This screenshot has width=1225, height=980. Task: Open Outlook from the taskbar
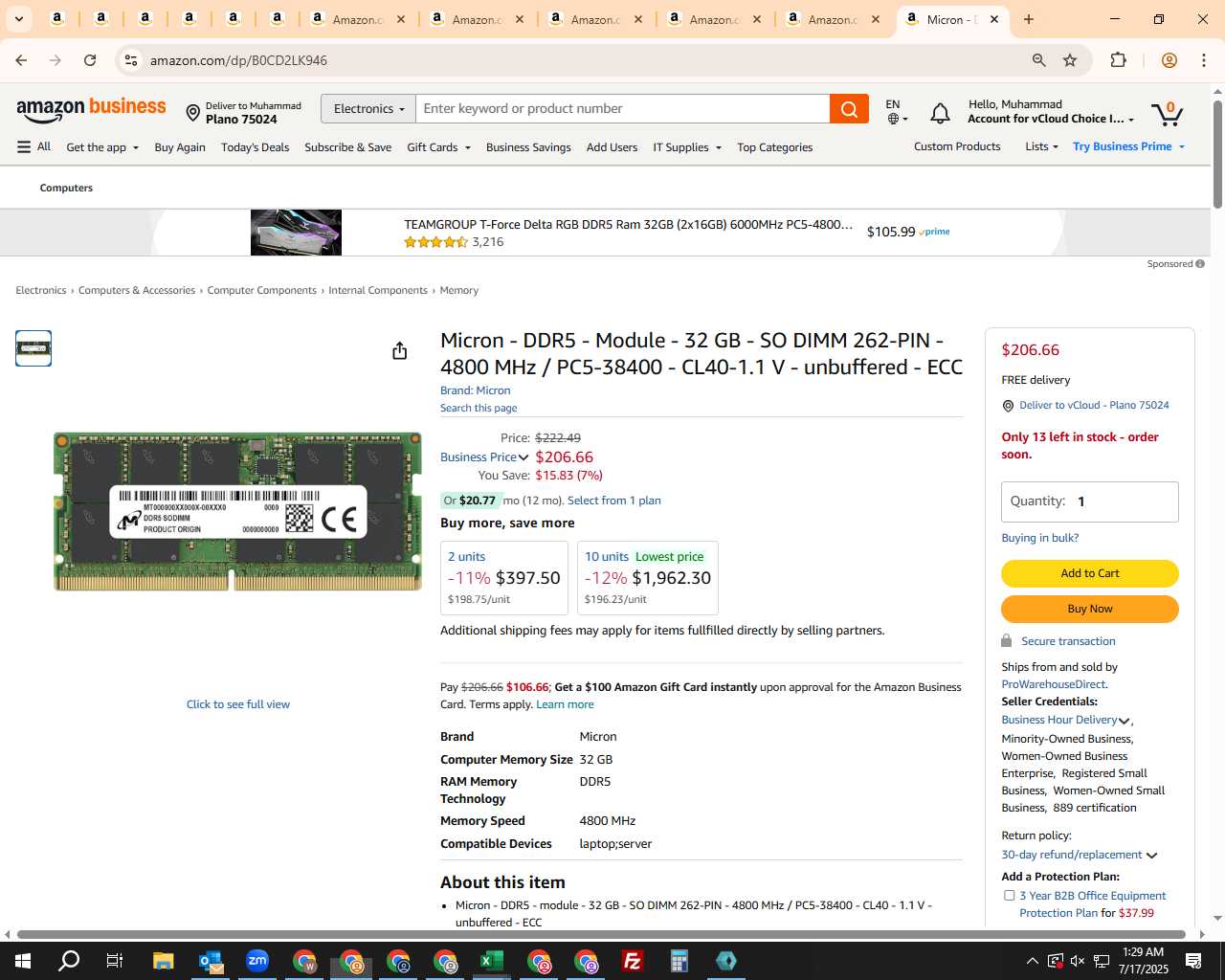coord(211,961)
